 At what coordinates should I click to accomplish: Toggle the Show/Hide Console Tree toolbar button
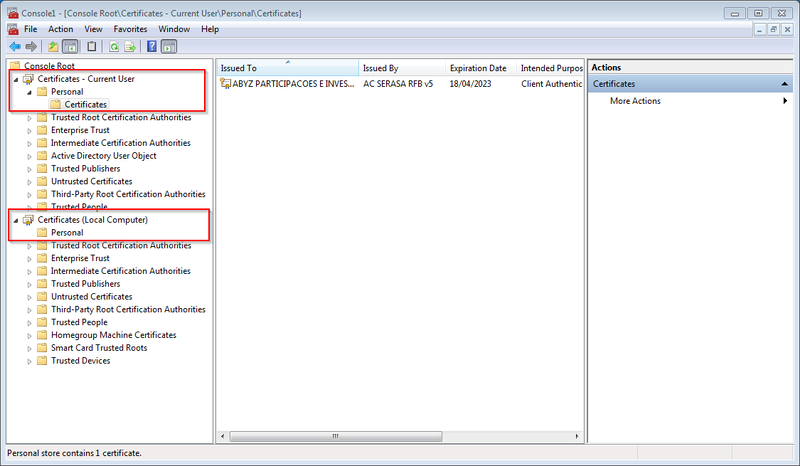pos(70,47)
